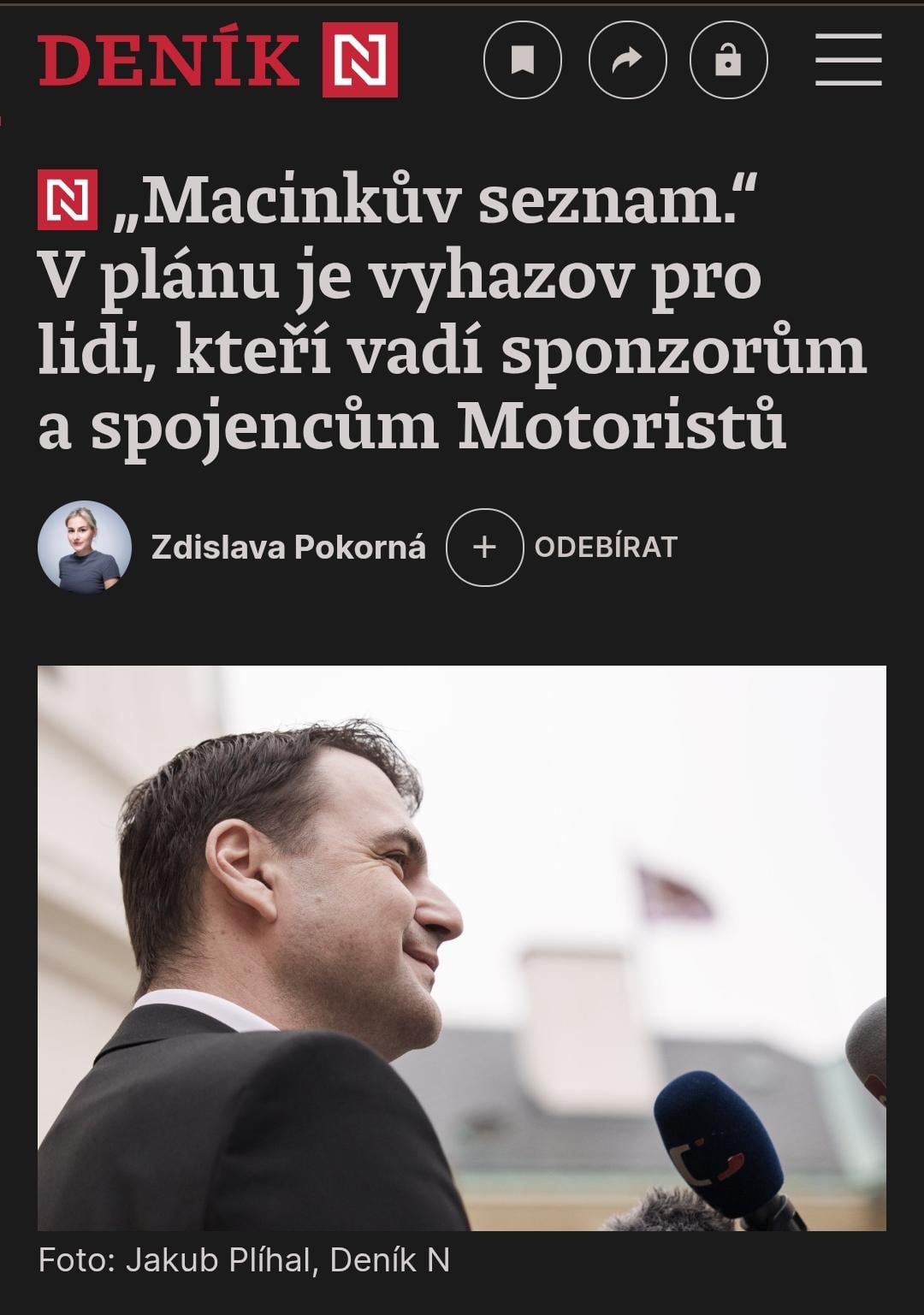Follow the author with the plus circle
The image size is (924, 1315).
tap(484, 547)
